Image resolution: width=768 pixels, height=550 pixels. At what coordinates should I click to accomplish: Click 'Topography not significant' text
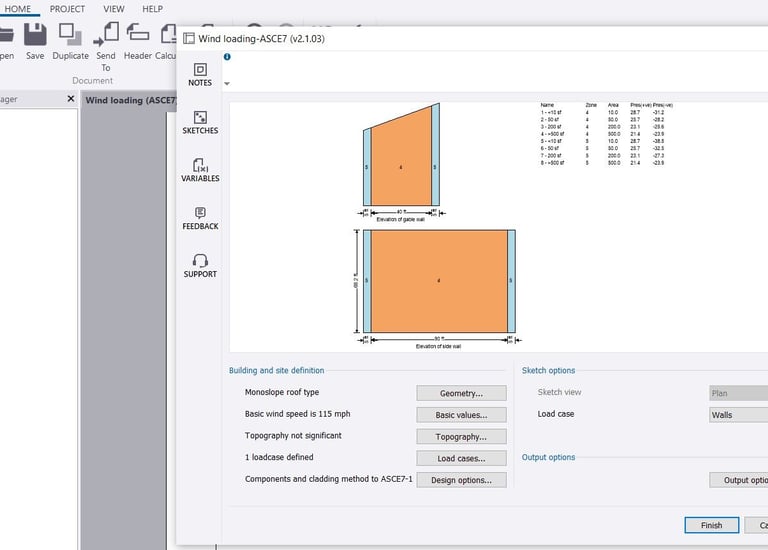pyautogui.click(x=293, y=435)
